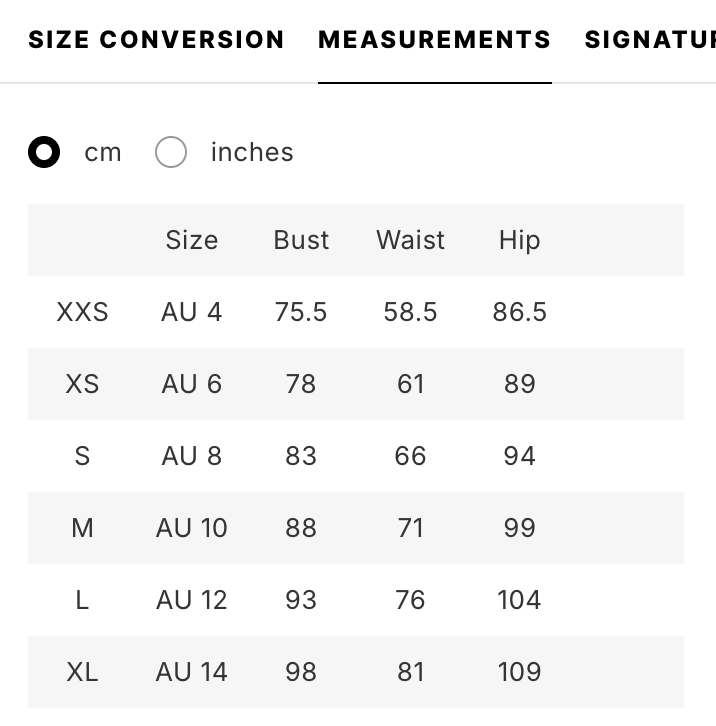
Task: Click the inches unit label
Action: [252, 152]
